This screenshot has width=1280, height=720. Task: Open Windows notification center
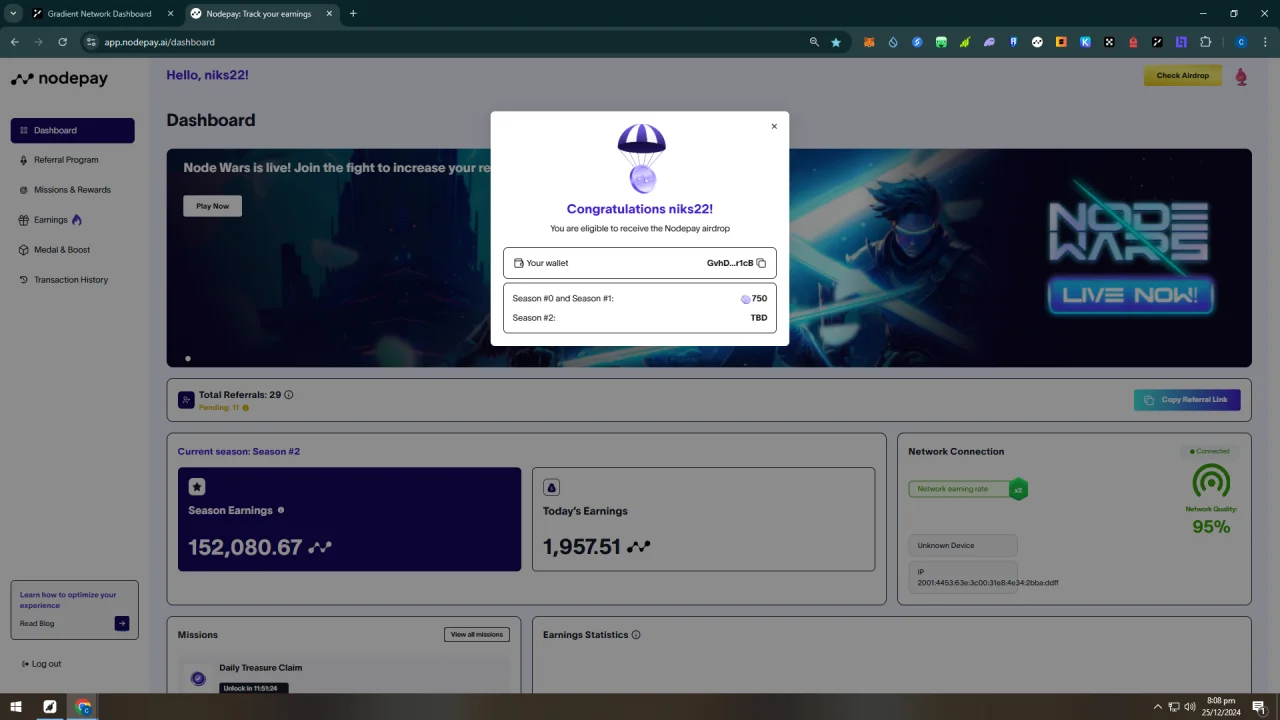point(1259,707)
